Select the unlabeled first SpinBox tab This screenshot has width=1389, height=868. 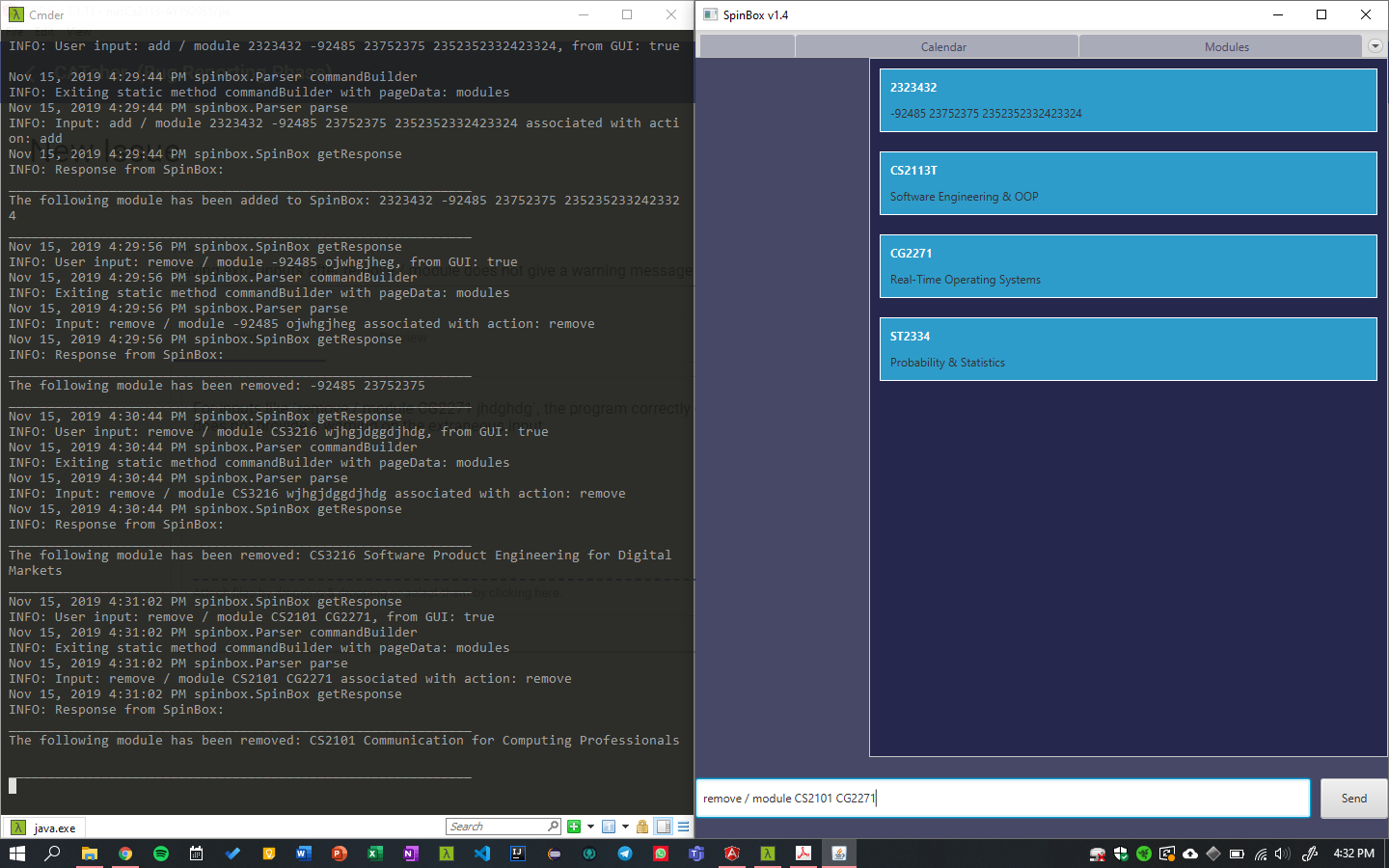click(x=747, y=46)
